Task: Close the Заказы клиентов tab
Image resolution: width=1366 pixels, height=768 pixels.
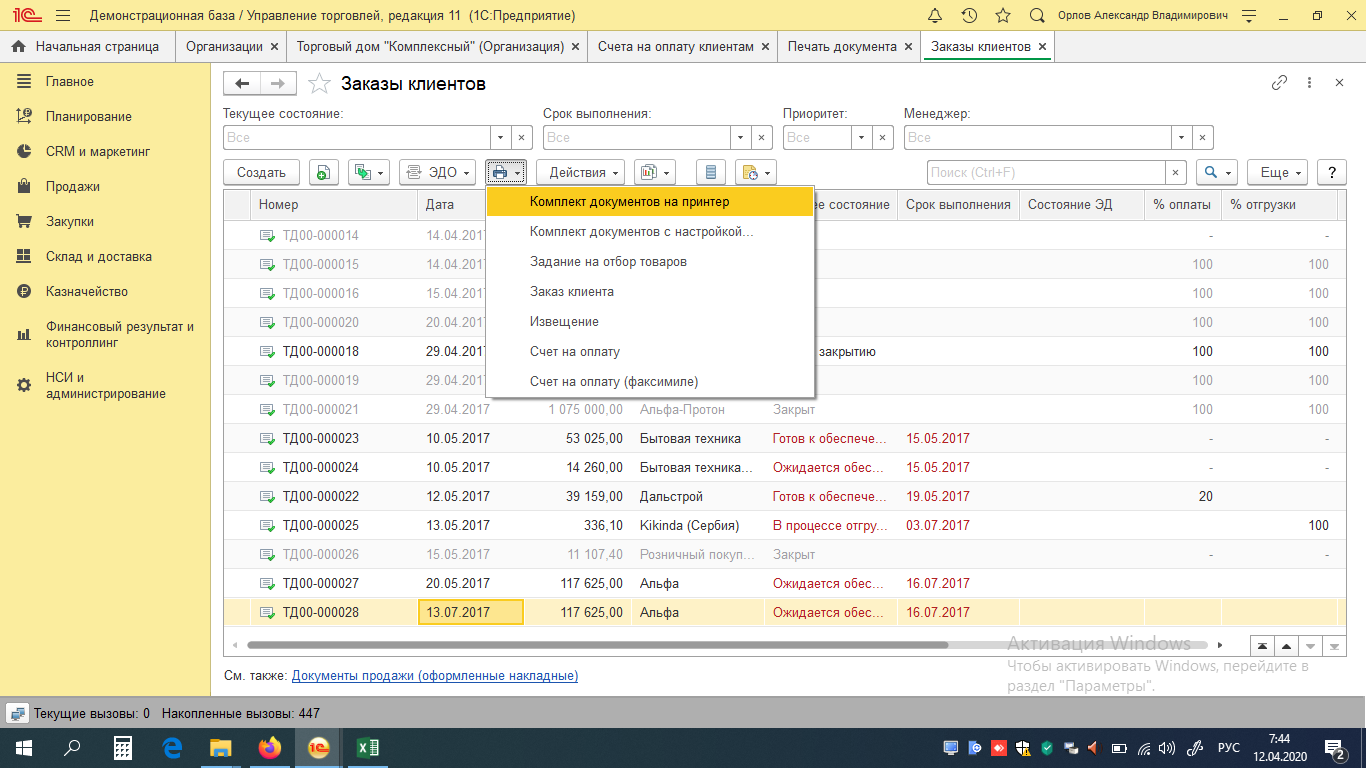Action: pos(1042,47)
